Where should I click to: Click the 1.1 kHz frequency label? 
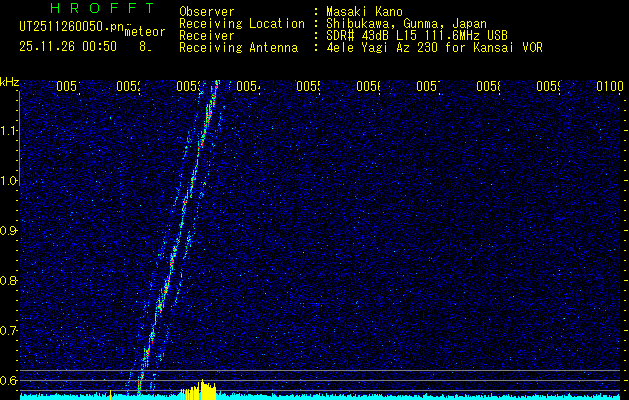tap(9, 131)
